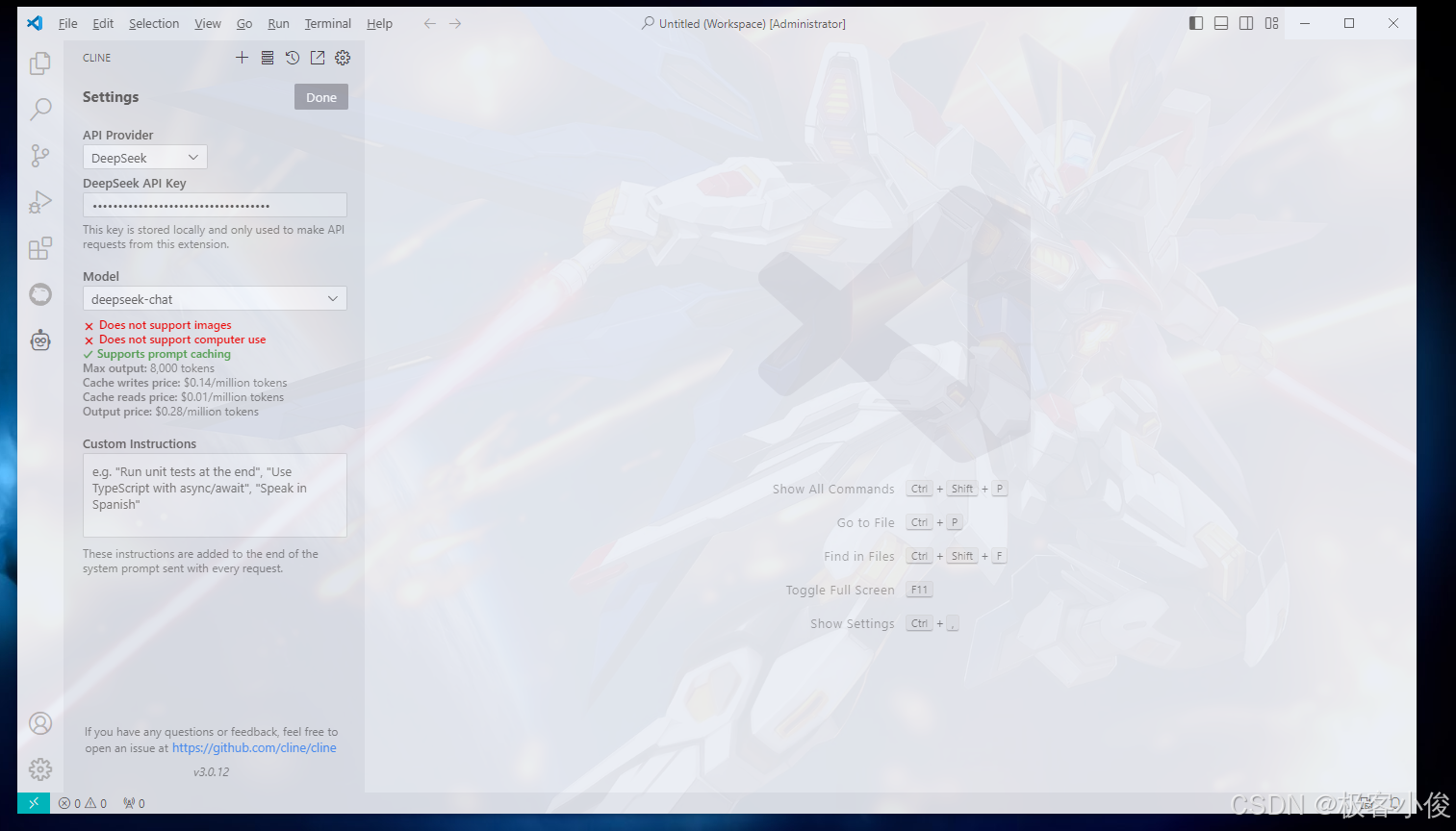The image size is (1456, 831).
Task: View Cline task history
Action: [x=293, y=57]
